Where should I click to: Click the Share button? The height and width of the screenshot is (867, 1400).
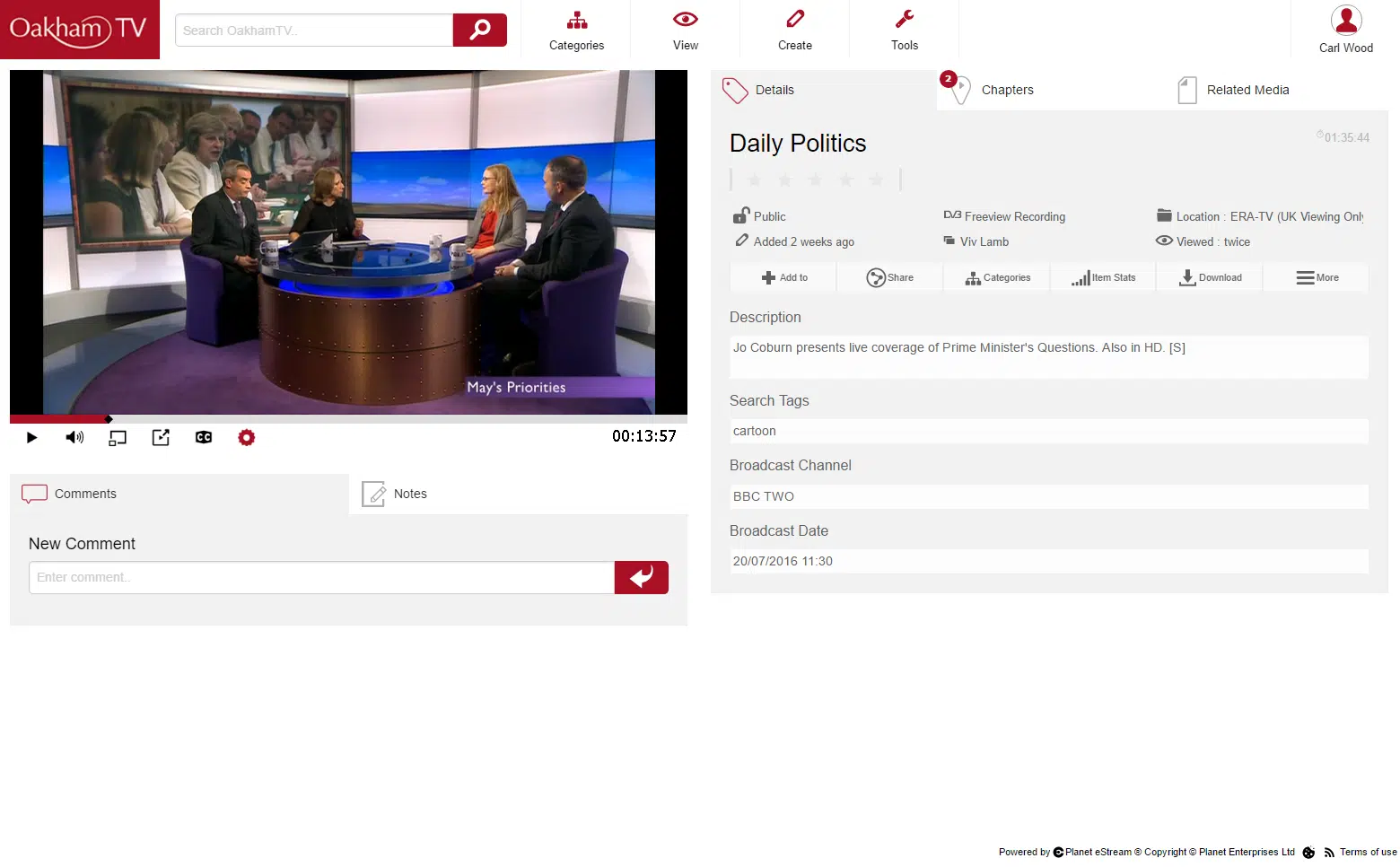[890, 277]
